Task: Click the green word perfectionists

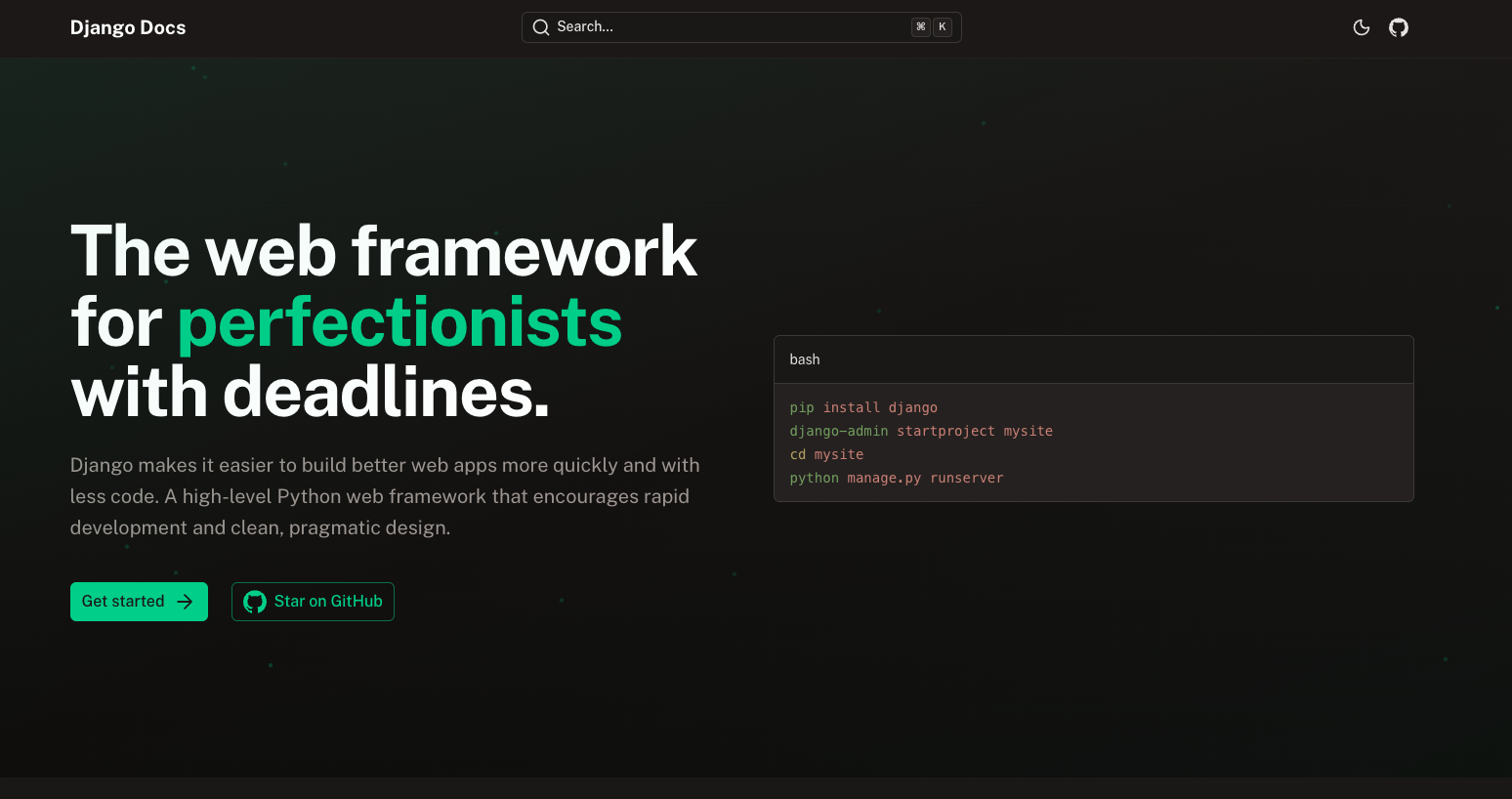Action: pos(399,322)
